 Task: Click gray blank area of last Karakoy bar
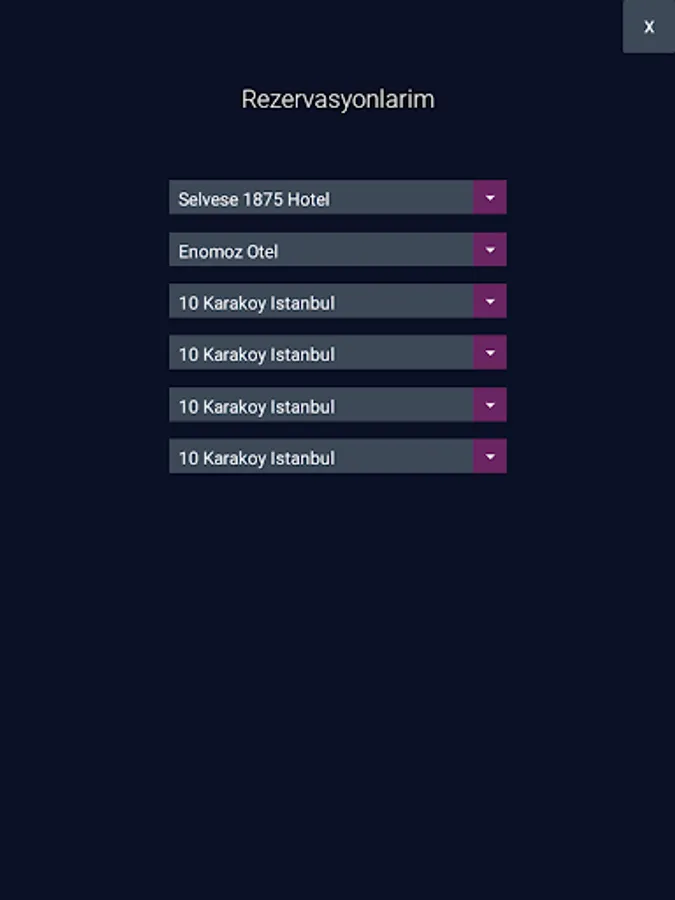[x=404, y=456]
